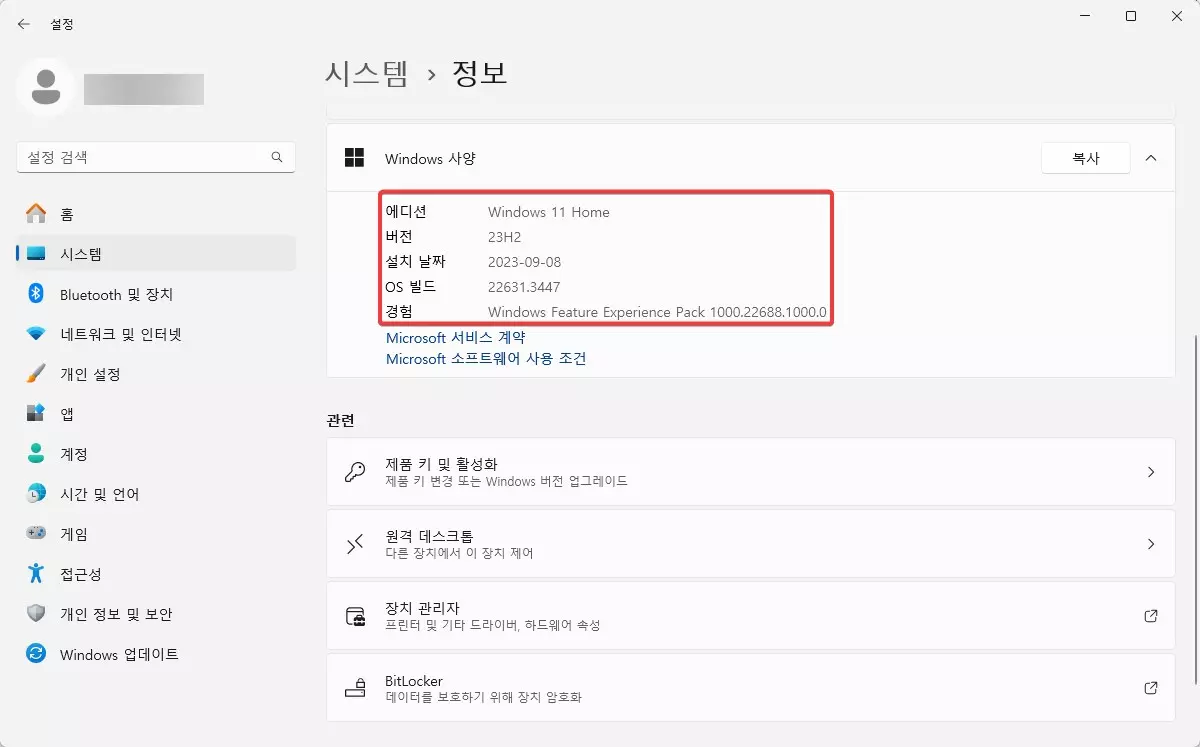Click 시스템 in the breadcrumb header
Screen dimensions: 1200x747
click(x=367, y=73)
